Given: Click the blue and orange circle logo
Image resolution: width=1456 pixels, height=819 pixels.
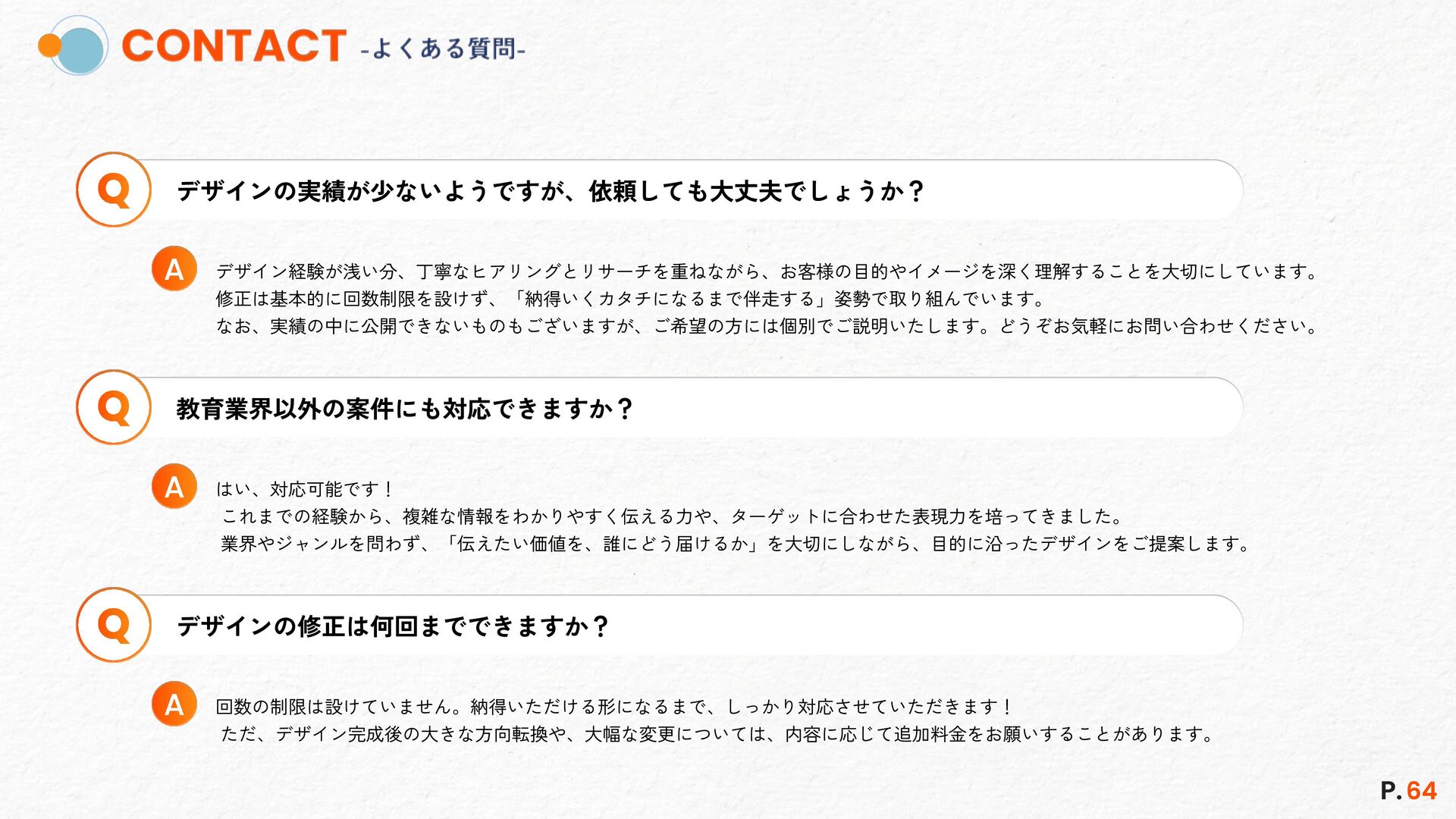Looking at the screenshot, I should 74,45.
